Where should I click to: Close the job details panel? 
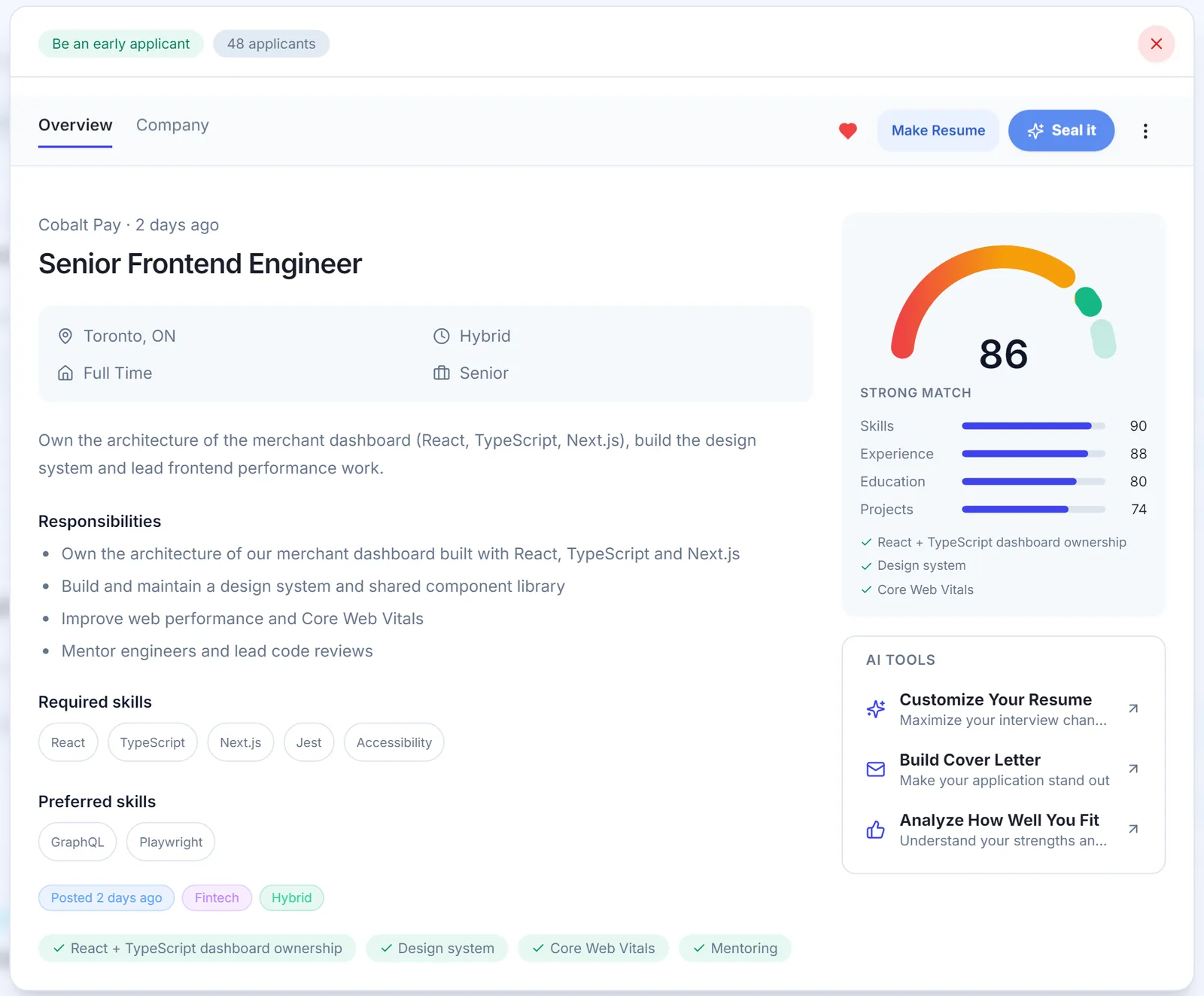coord(1156,44)
